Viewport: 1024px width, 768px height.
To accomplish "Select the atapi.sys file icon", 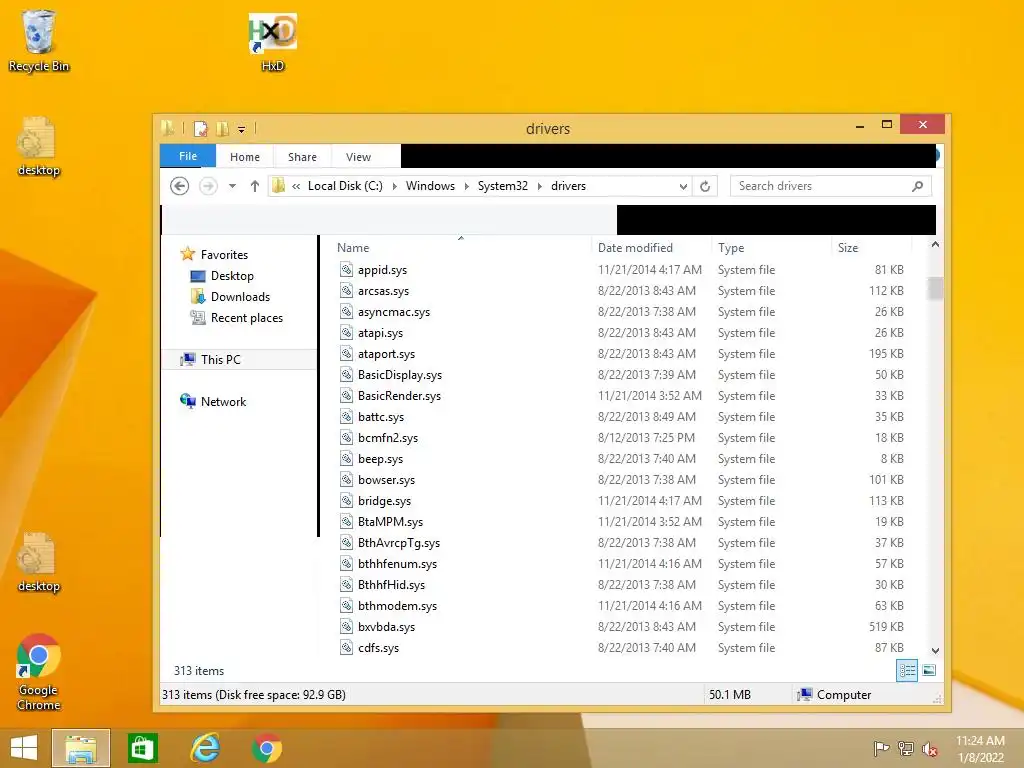I will [x=346, y=332].
